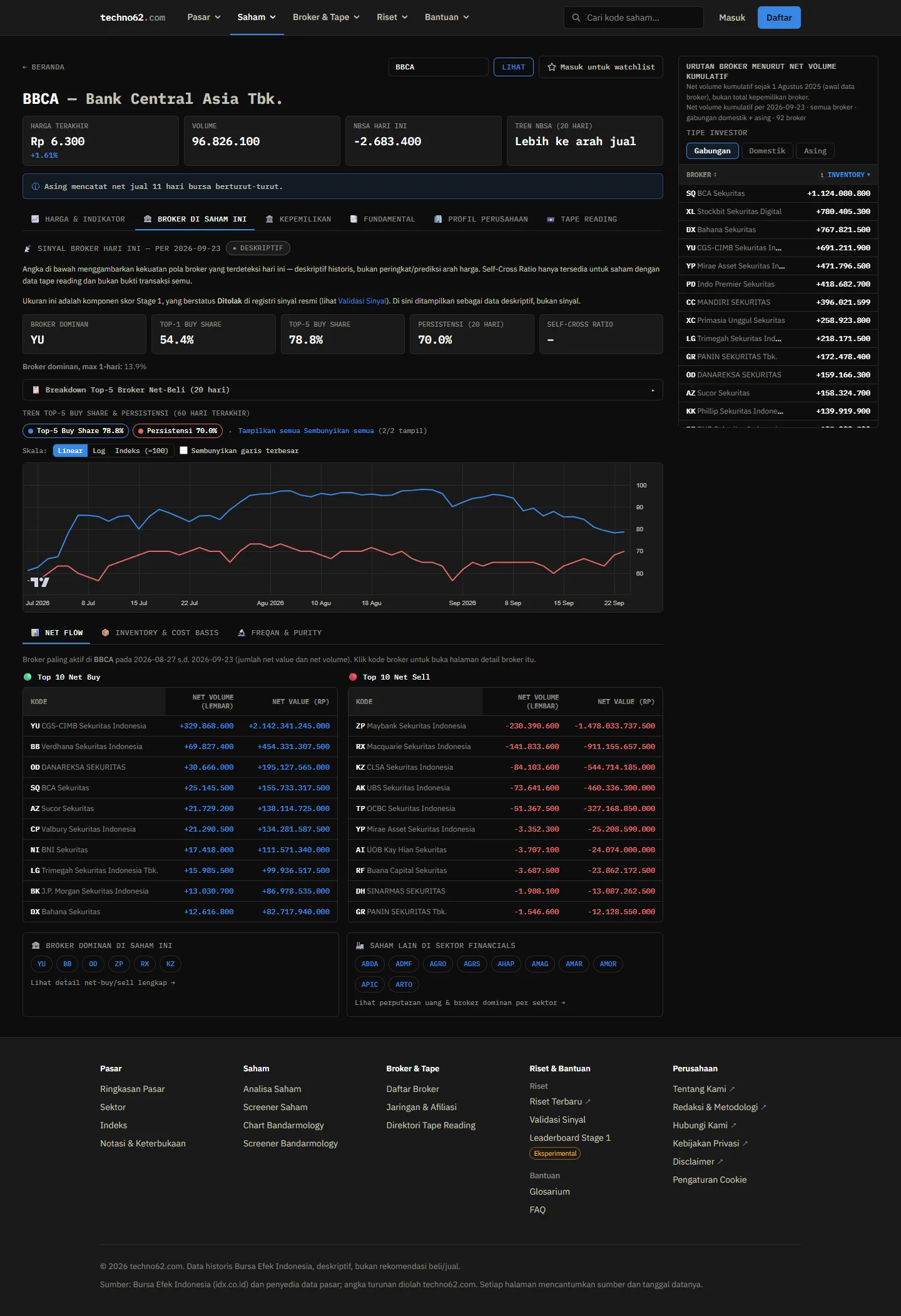The image size is (901, 1316).
Task: Open the Pasar dropdown menu
Action: pyautogui.click(x=204, y=18)
